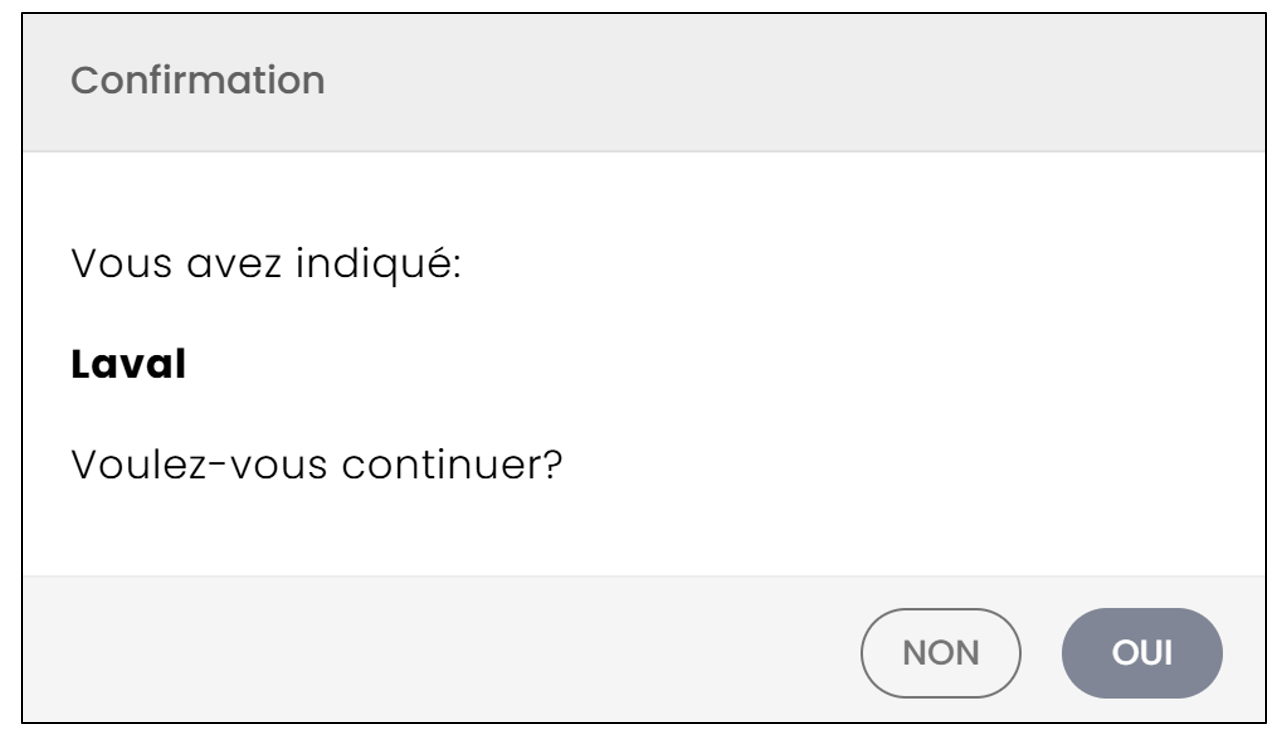Screen dimensions: 1278x734
Task: Focus the word Confirmation in the header
Action: click(x=198, y=80)
